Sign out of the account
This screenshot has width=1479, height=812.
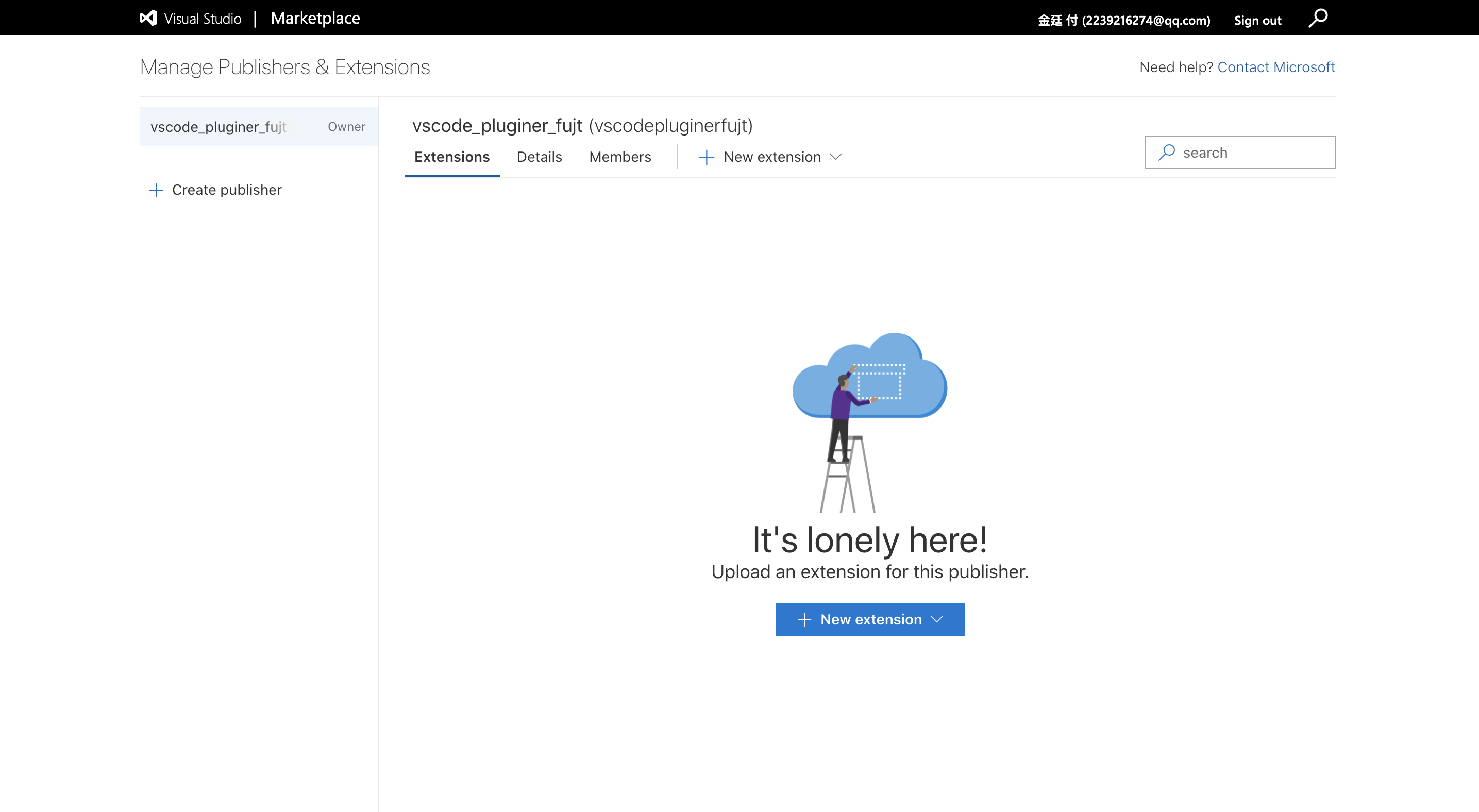pos(1257,20)
